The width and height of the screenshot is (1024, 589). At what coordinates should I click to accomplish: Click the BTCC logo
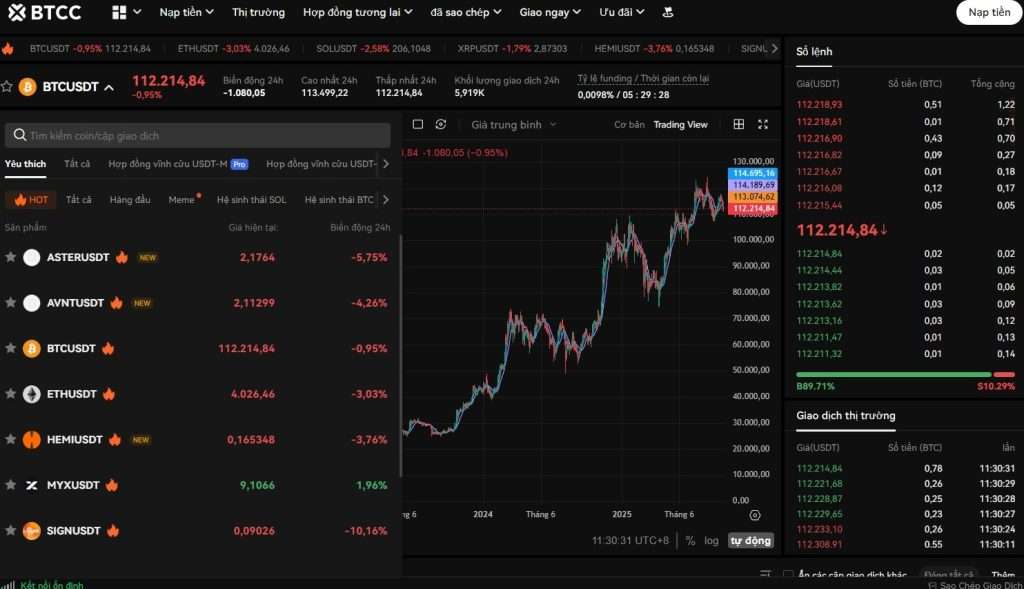(x=45, y=12)
